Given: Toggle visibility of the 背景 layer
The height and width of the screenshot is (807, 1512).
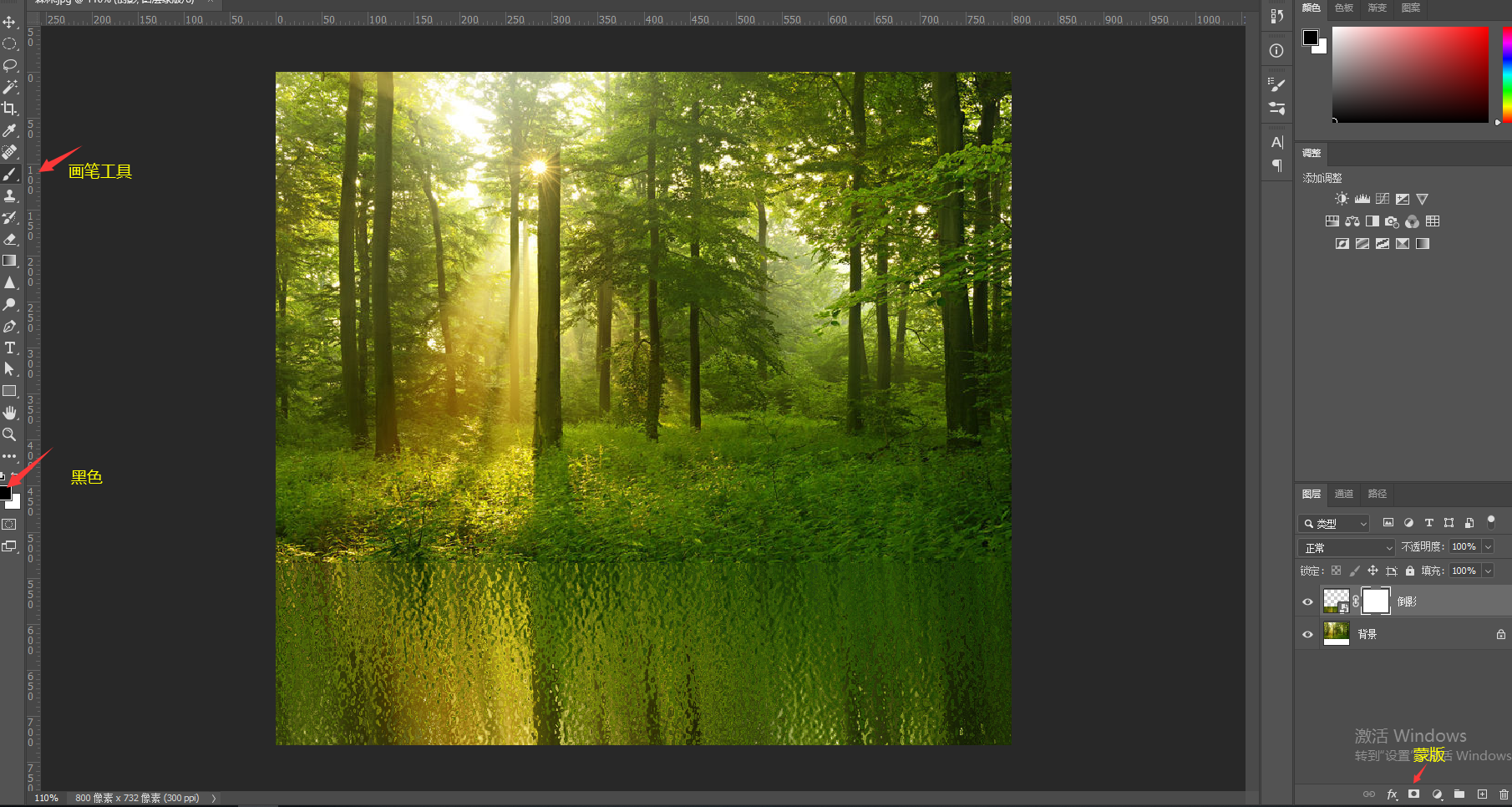Looking at the screenshot, I should tap(1307, 634).
